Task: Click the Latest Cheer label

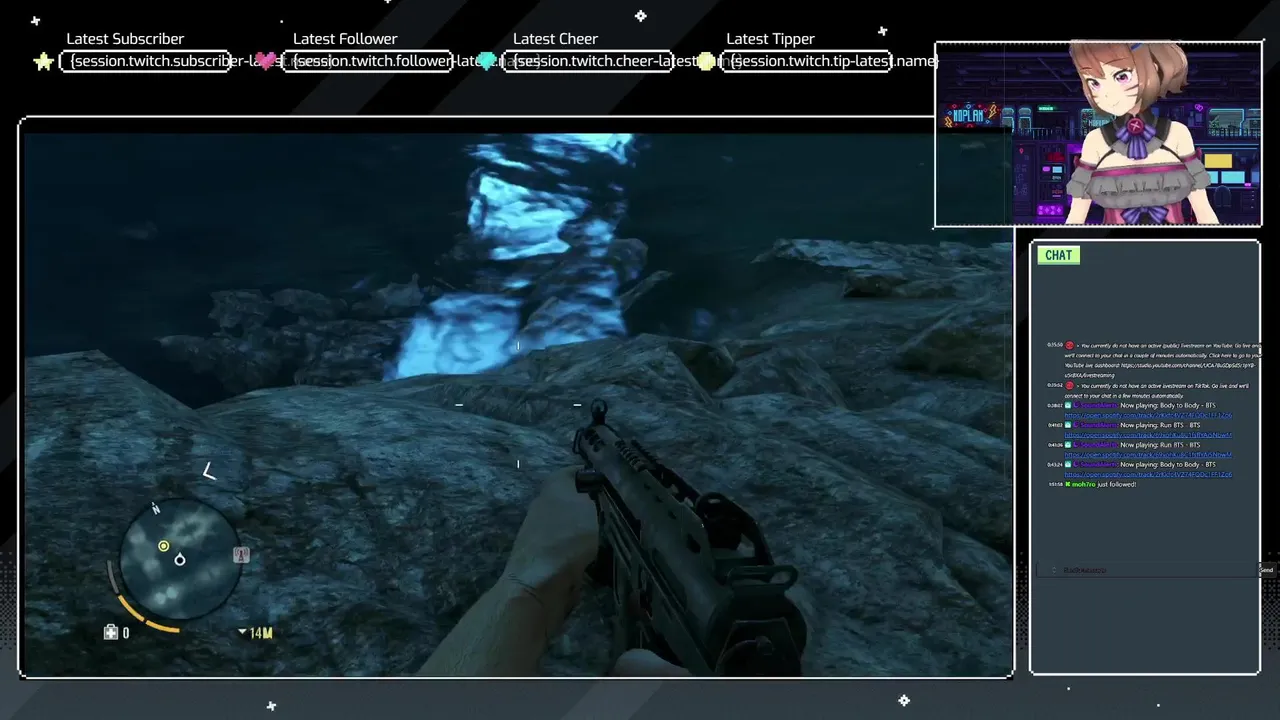Action: coord(555,39)
